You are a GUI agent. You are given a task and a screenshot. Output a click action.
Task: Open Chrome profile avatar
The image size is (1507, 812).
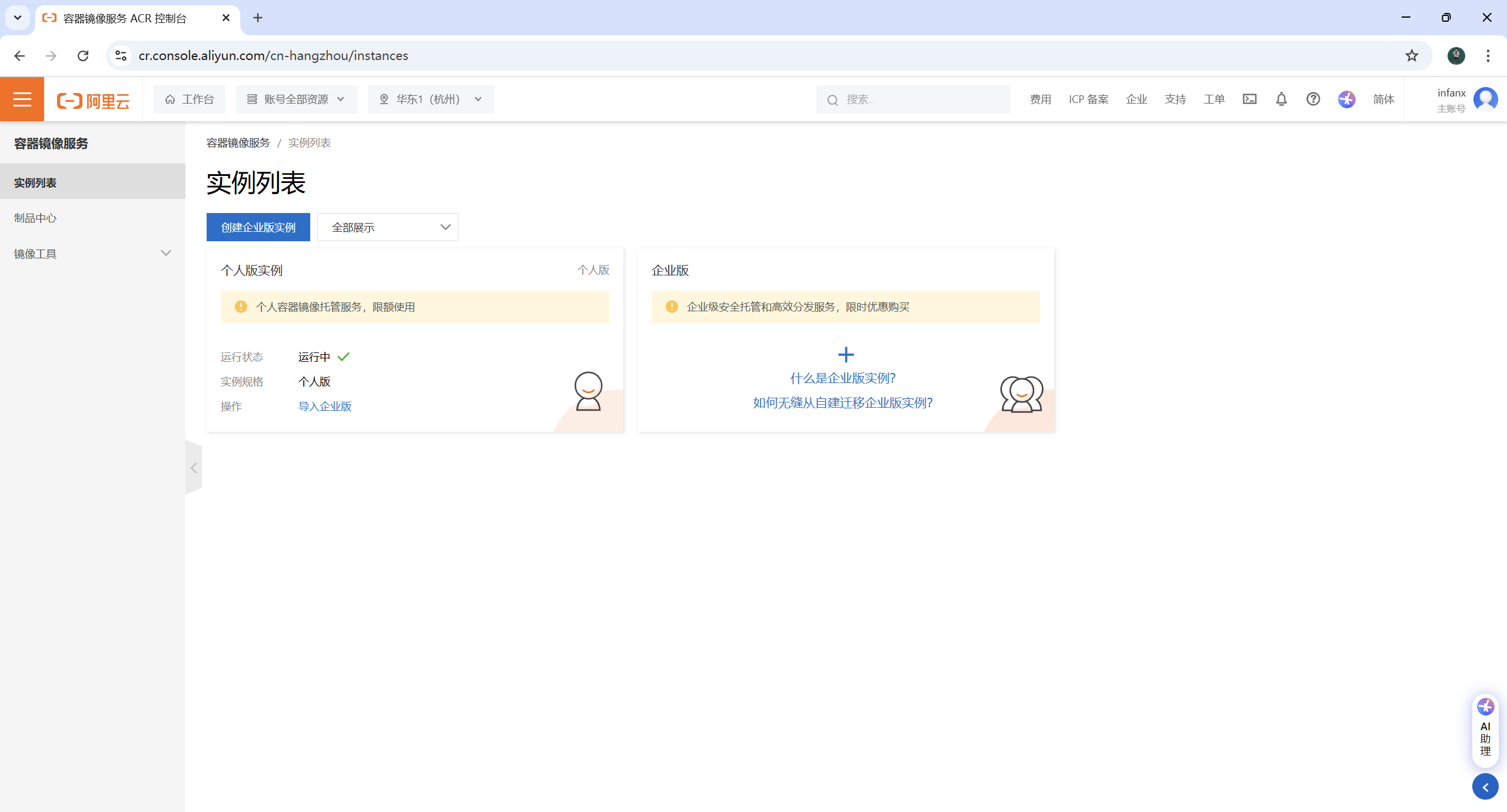point(1456,56)
